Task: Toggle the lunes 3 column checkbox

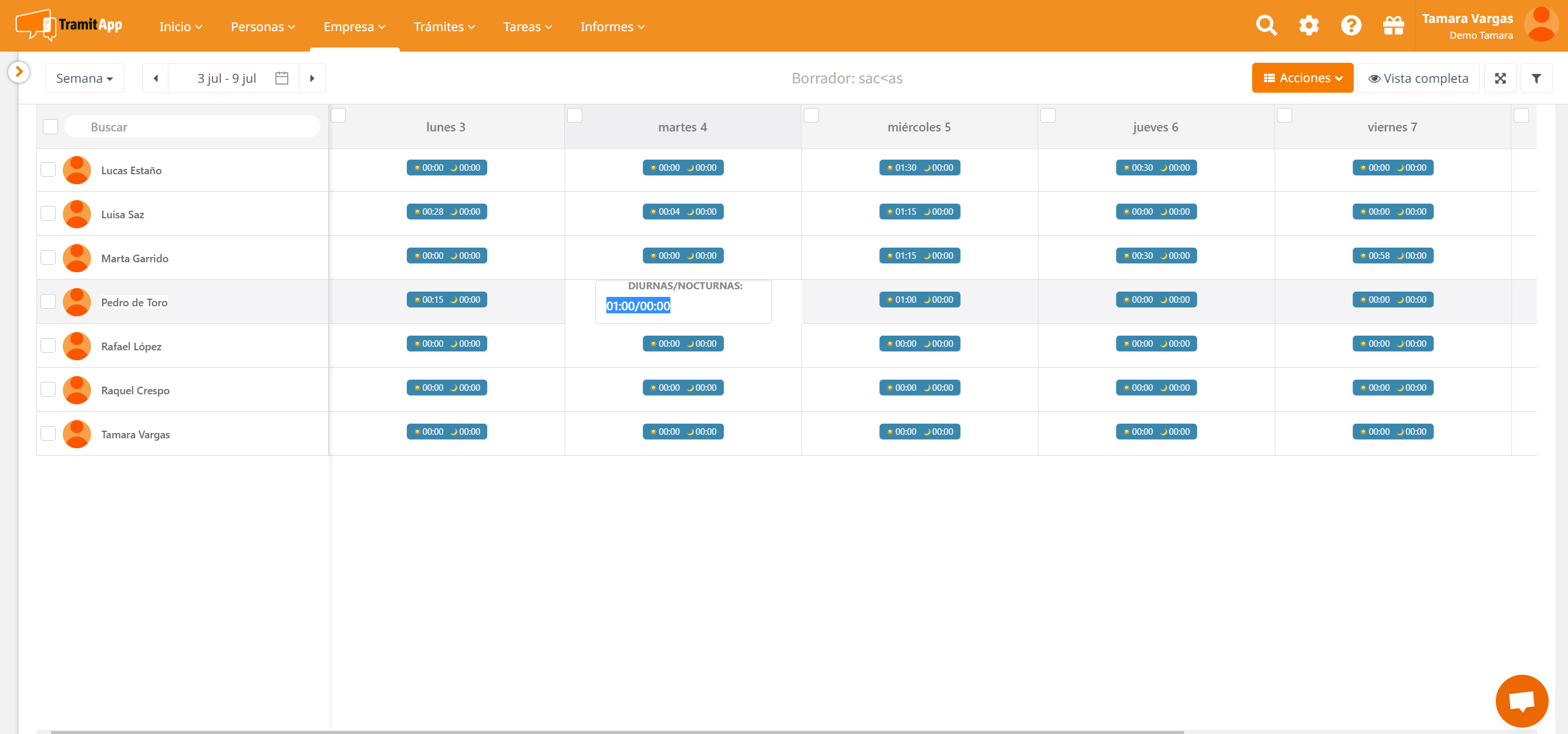Action: click(x=339, y=116)
